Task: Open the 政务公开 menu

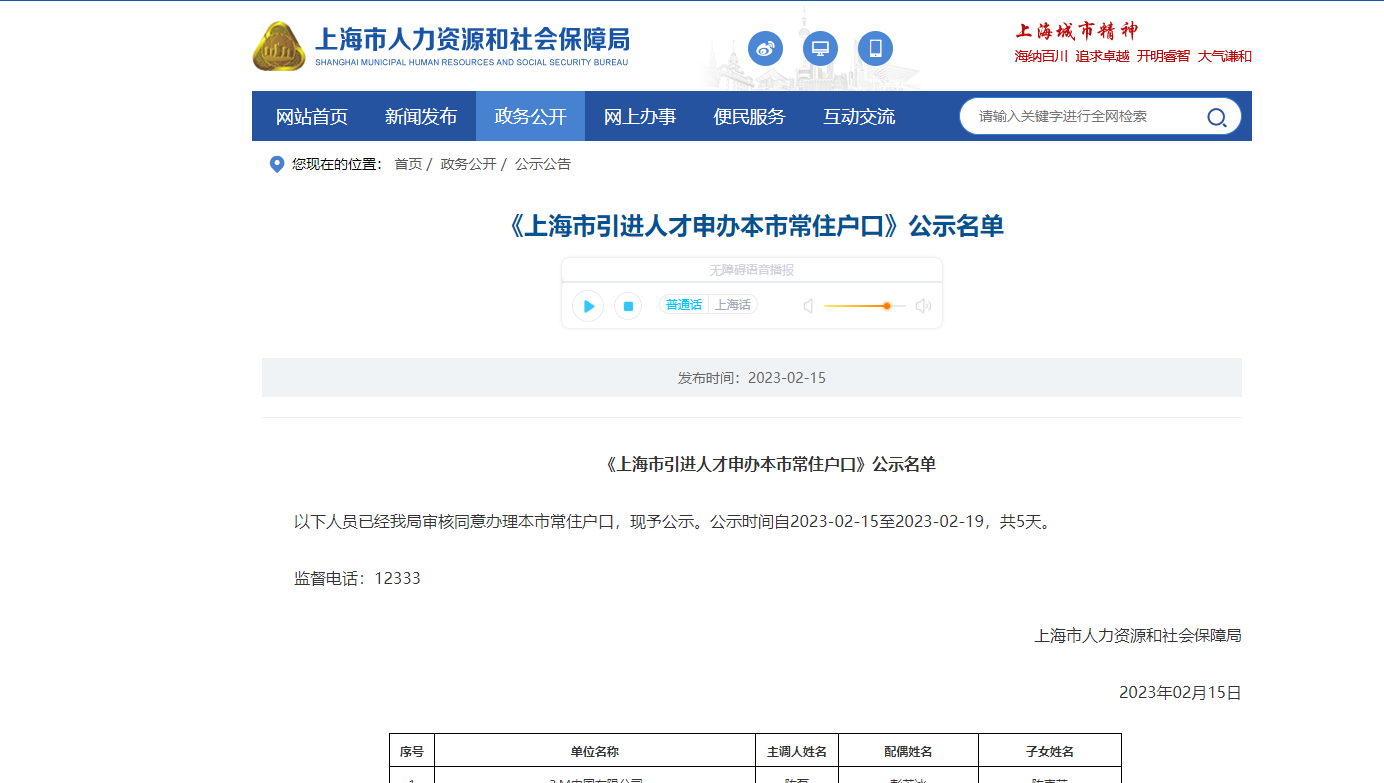Action: click(530, 116)
